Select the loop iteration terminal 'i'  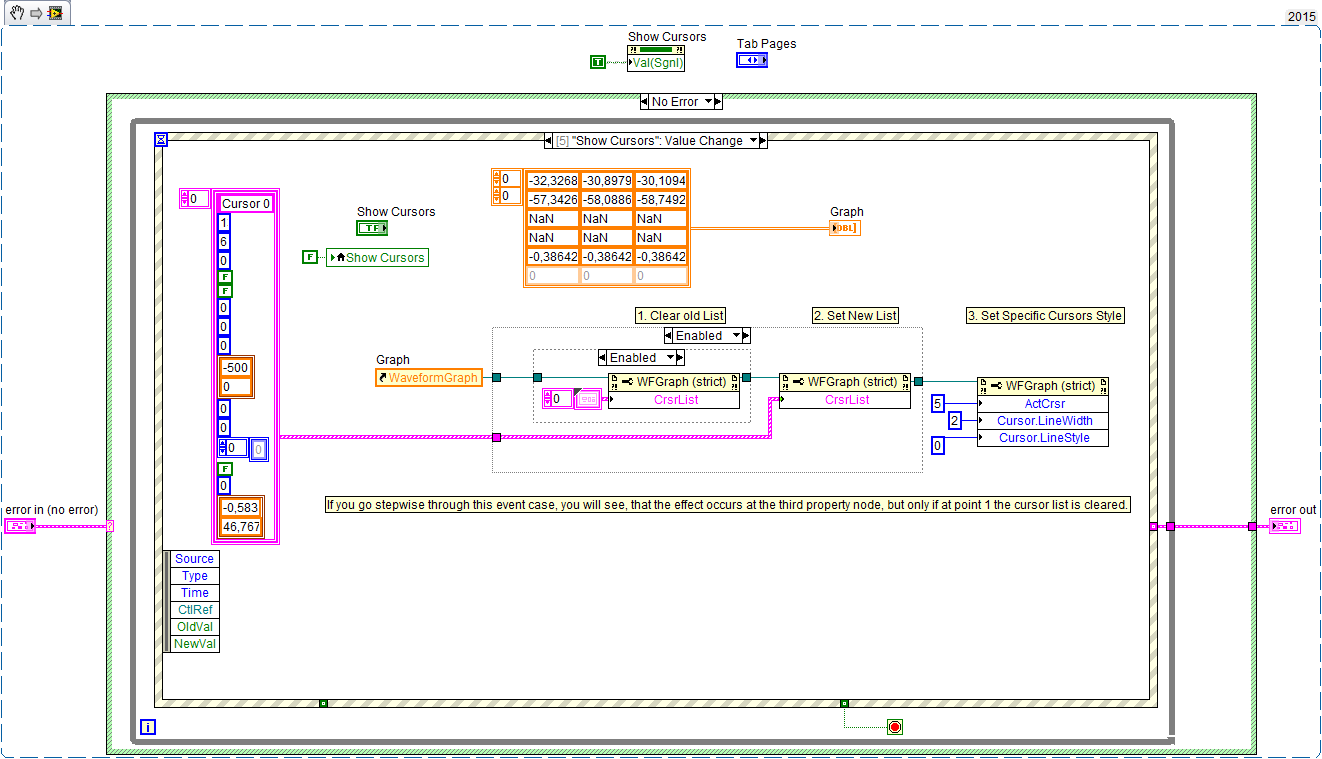[148, 727]
